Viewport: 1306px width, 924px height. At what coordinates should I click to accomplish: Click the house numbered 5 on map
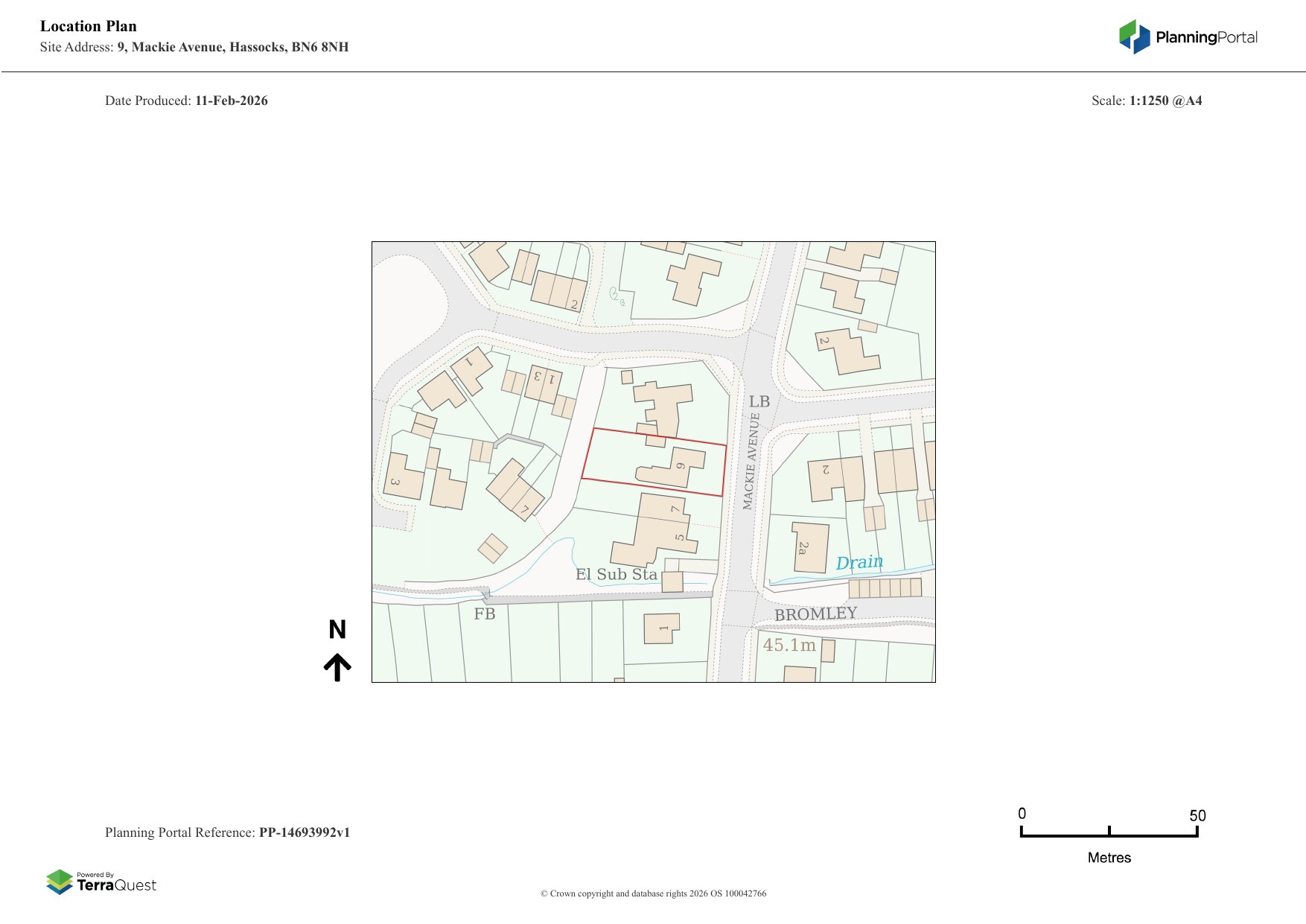pos(663,538)
